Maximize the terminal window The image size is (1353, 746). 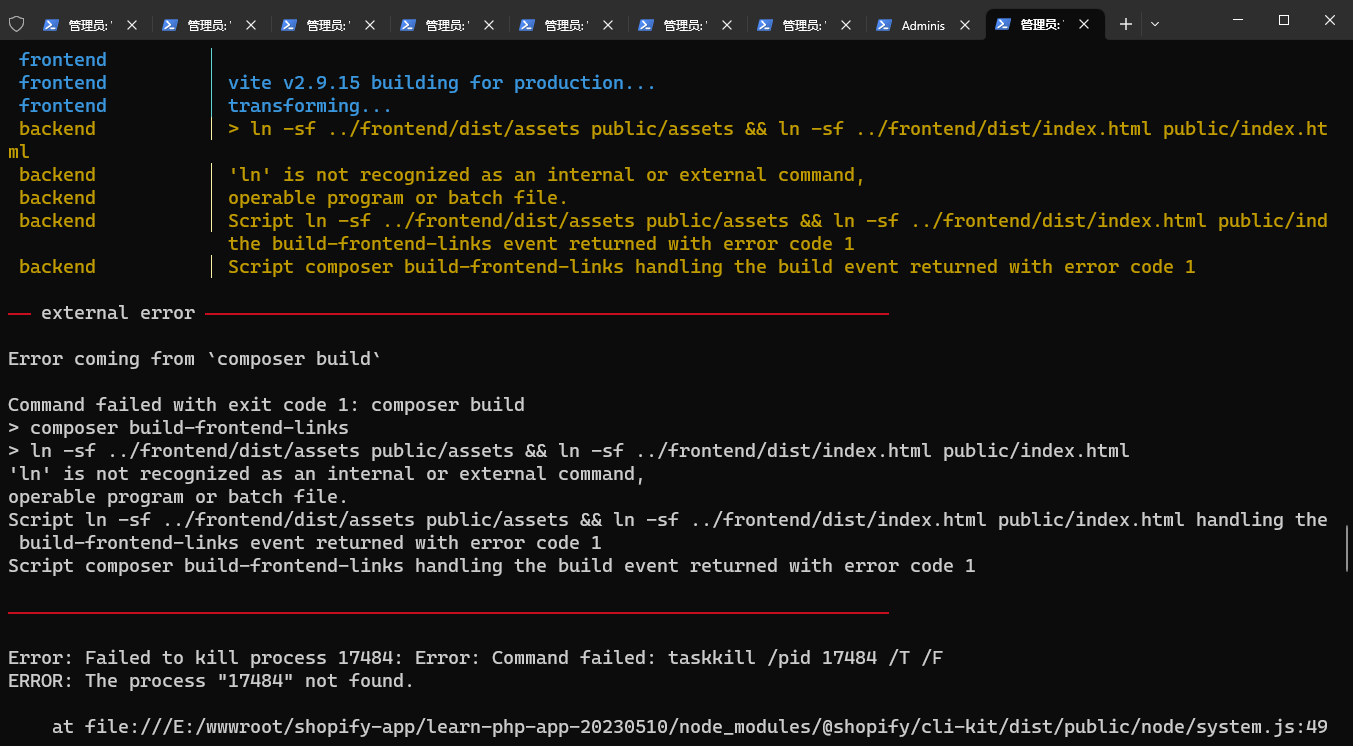click(1284, 20)
